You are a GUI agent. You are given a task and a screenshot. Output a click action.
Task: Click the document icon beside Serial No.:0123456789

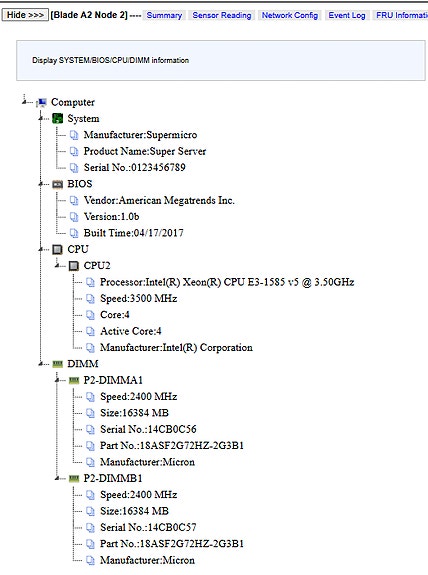tap(74, 168)
